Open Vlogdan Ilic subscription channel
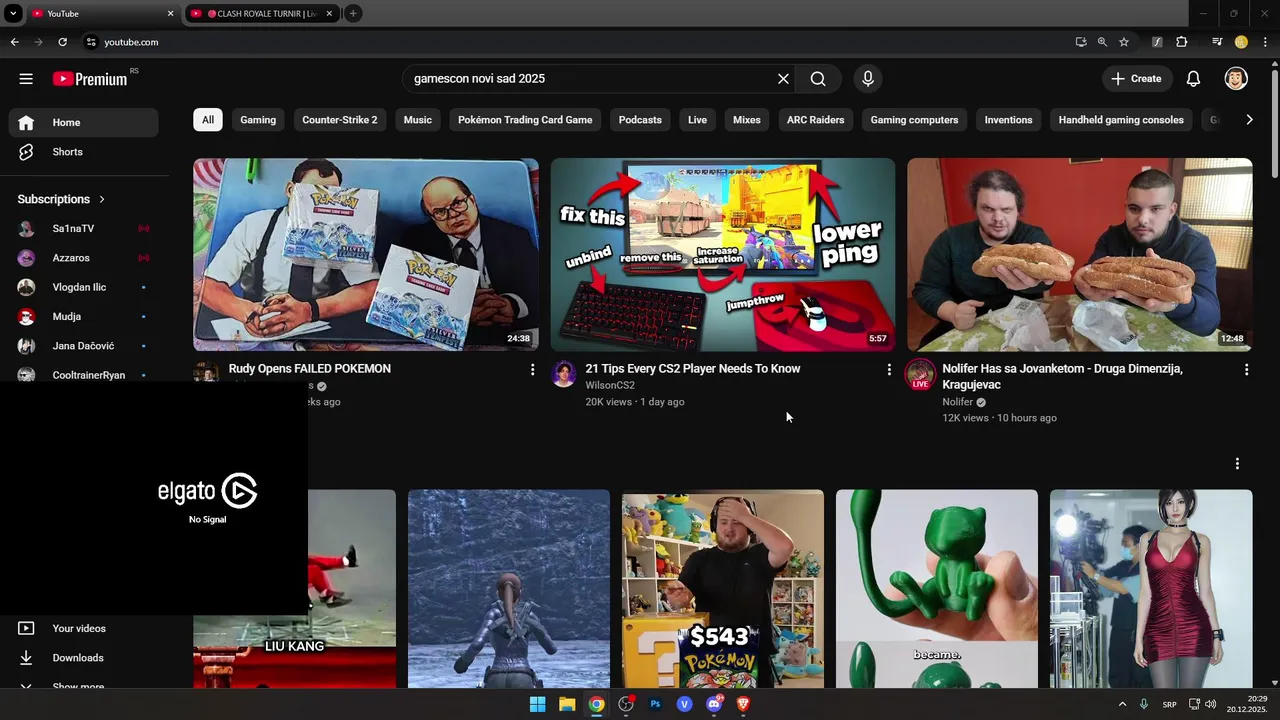Image resolution: width=1280 pixels, height=720 pixels. coord(84,287)
